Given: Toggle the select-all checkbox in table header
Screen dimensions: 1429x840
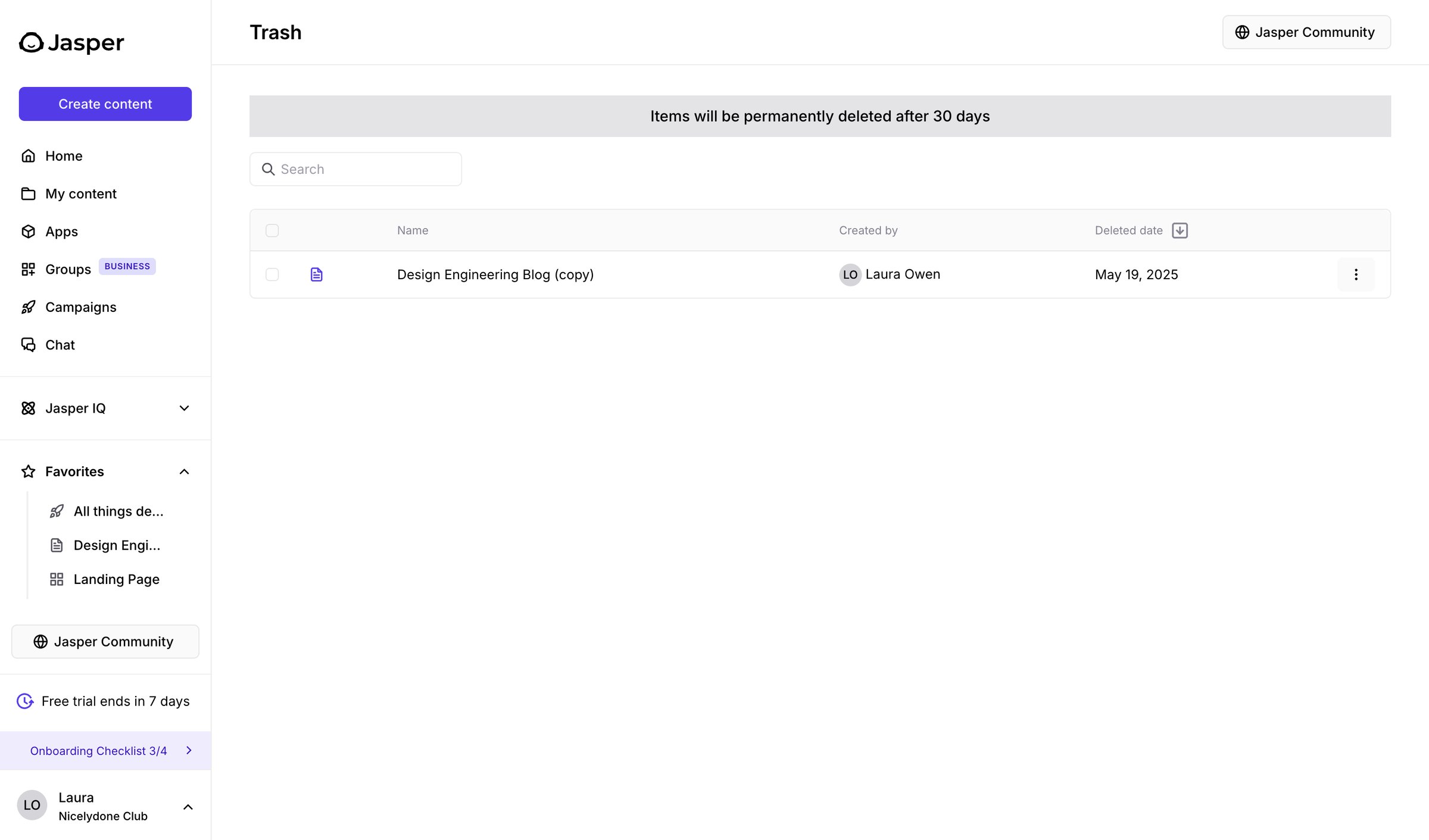Looking at the screenshot, I should (x=272, y=230).
